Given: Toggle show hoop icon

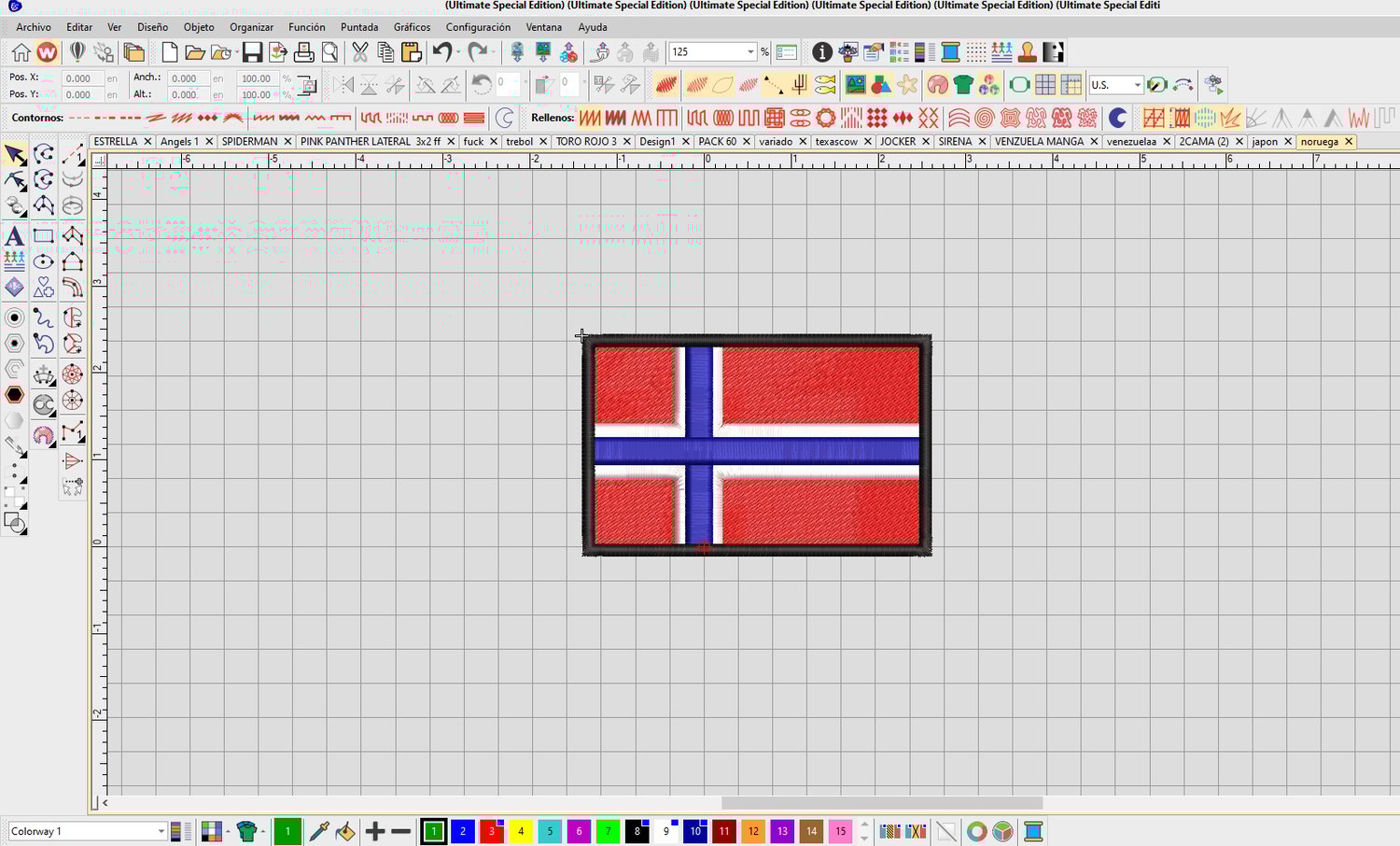Looking at the screenshot, I should 1019,86.
